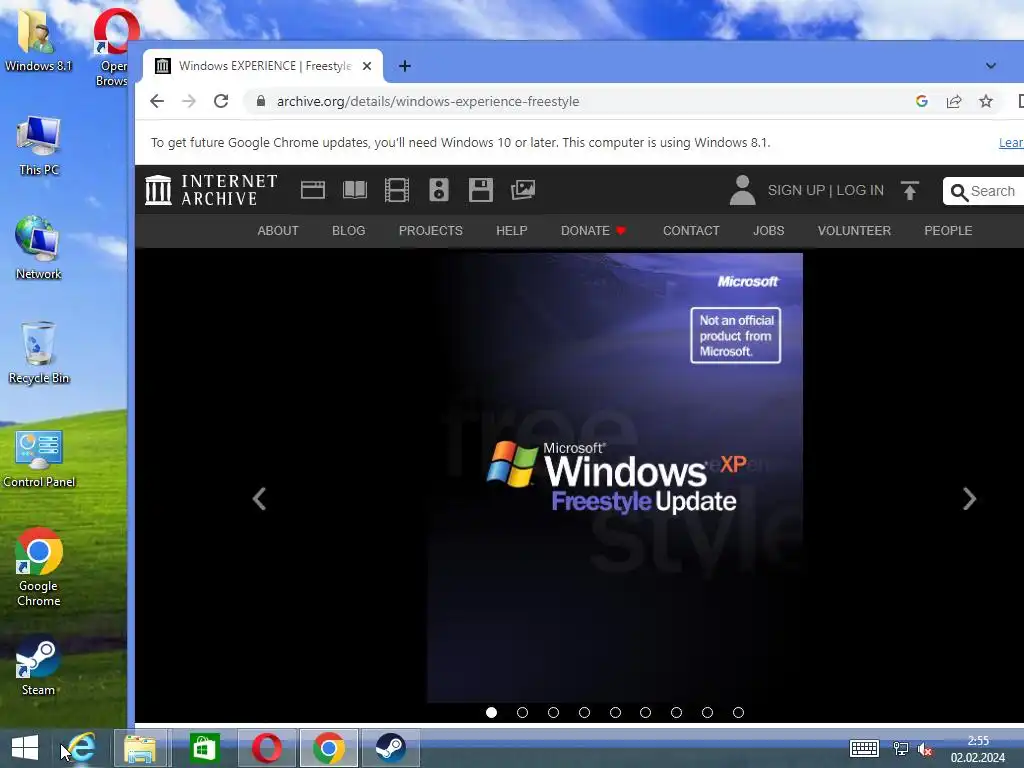Image resolution: width=1024 pixels, height=768 pixels.
Task: Show the previous carousel image
Action: [259, 499]
